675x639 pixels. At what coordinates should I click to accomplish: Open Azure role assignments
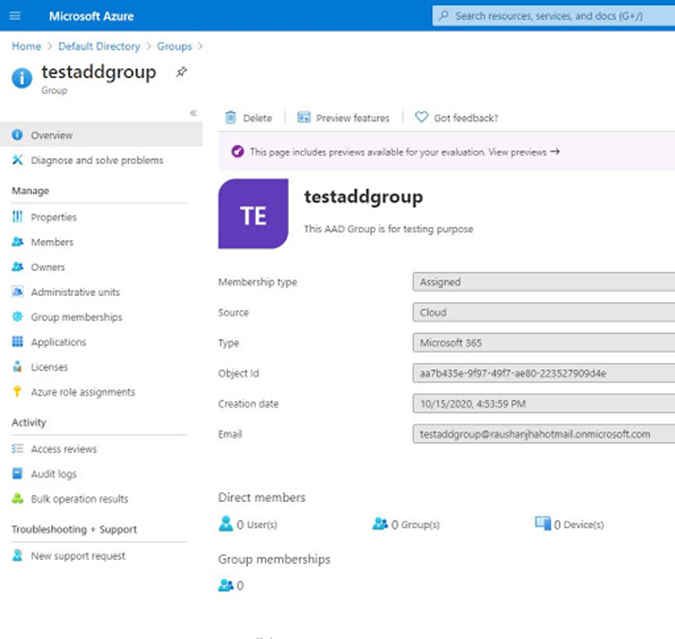tap(83, 392)
